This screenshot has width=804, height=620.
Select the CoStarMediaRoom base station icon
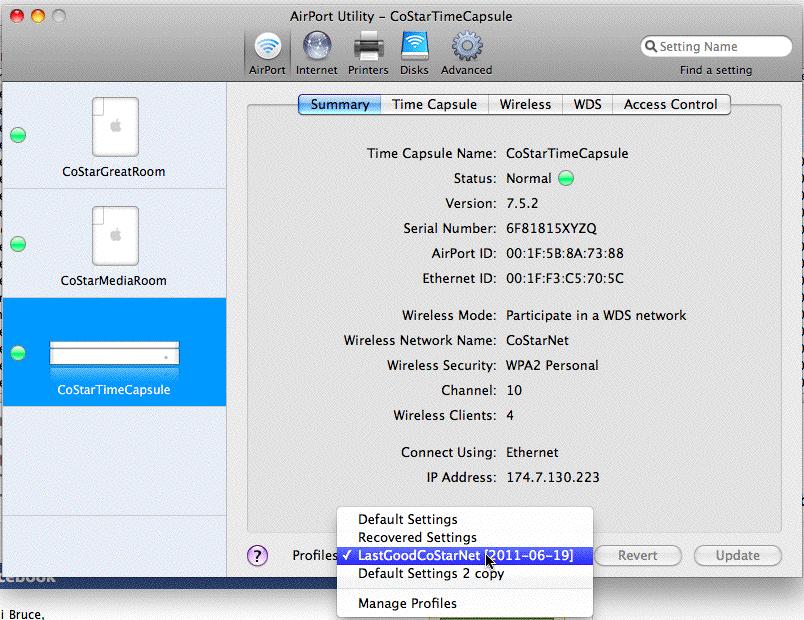click(115, 236)
